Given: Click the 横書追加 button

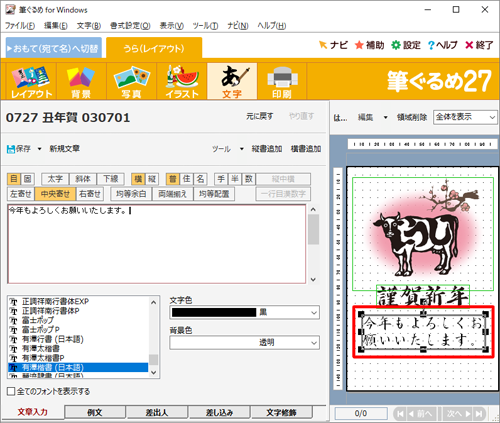Looking at the screenshot, I should click(x=306, y=149).
